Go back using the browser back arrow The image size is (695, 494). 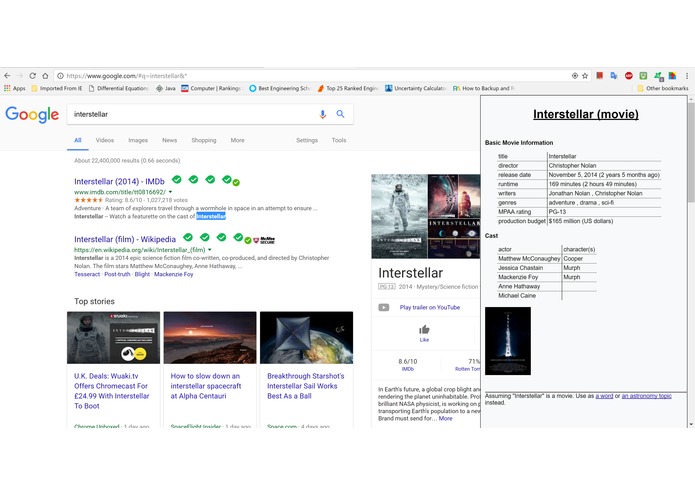coord(7,76)
